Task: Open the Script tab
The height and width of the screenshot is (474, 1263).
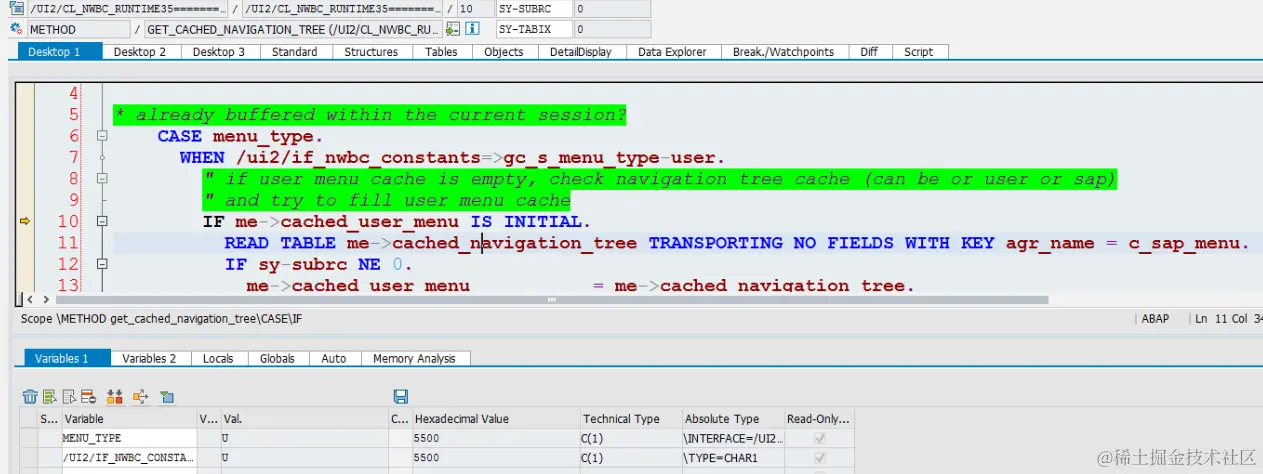Action: (x=918, y=51)
